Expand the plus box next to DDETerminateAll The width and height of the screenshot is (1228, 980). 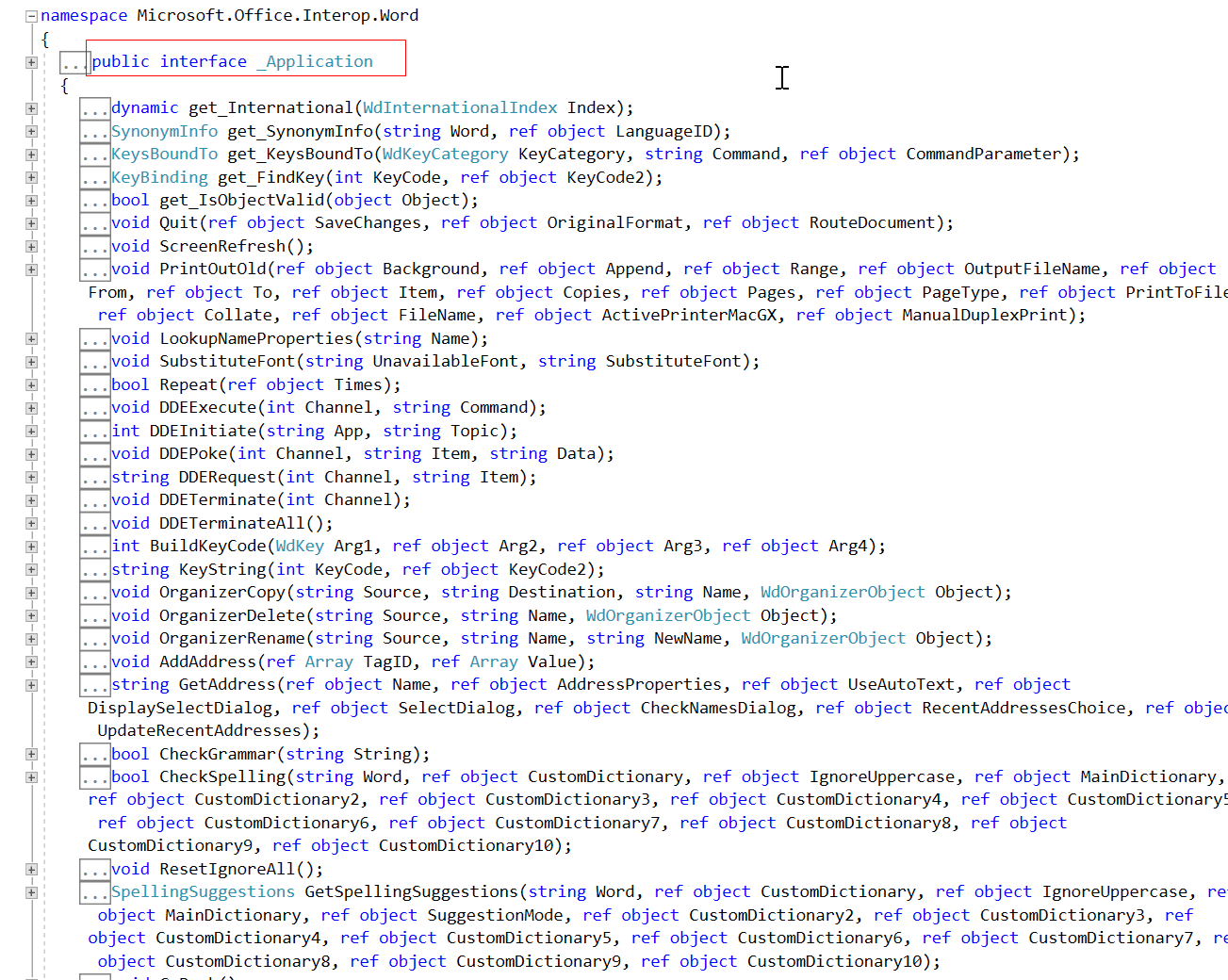coord(32,522)
